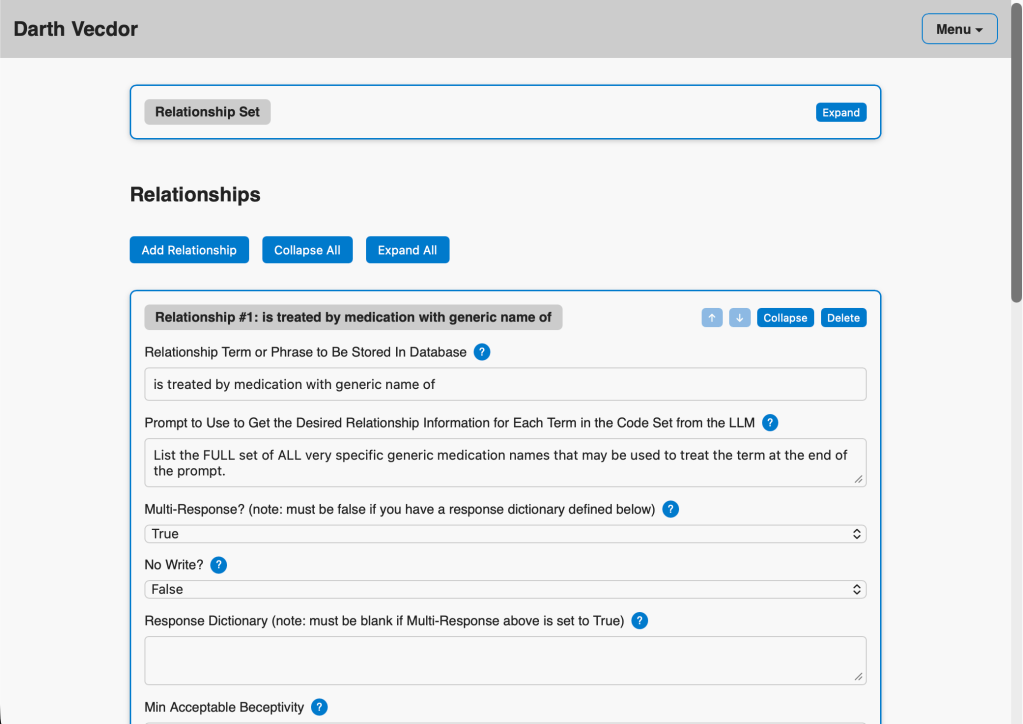This screenshot has height=724, width=1023.
Task: Click the page vertical scrollbar
Action: coord(1016,200)
